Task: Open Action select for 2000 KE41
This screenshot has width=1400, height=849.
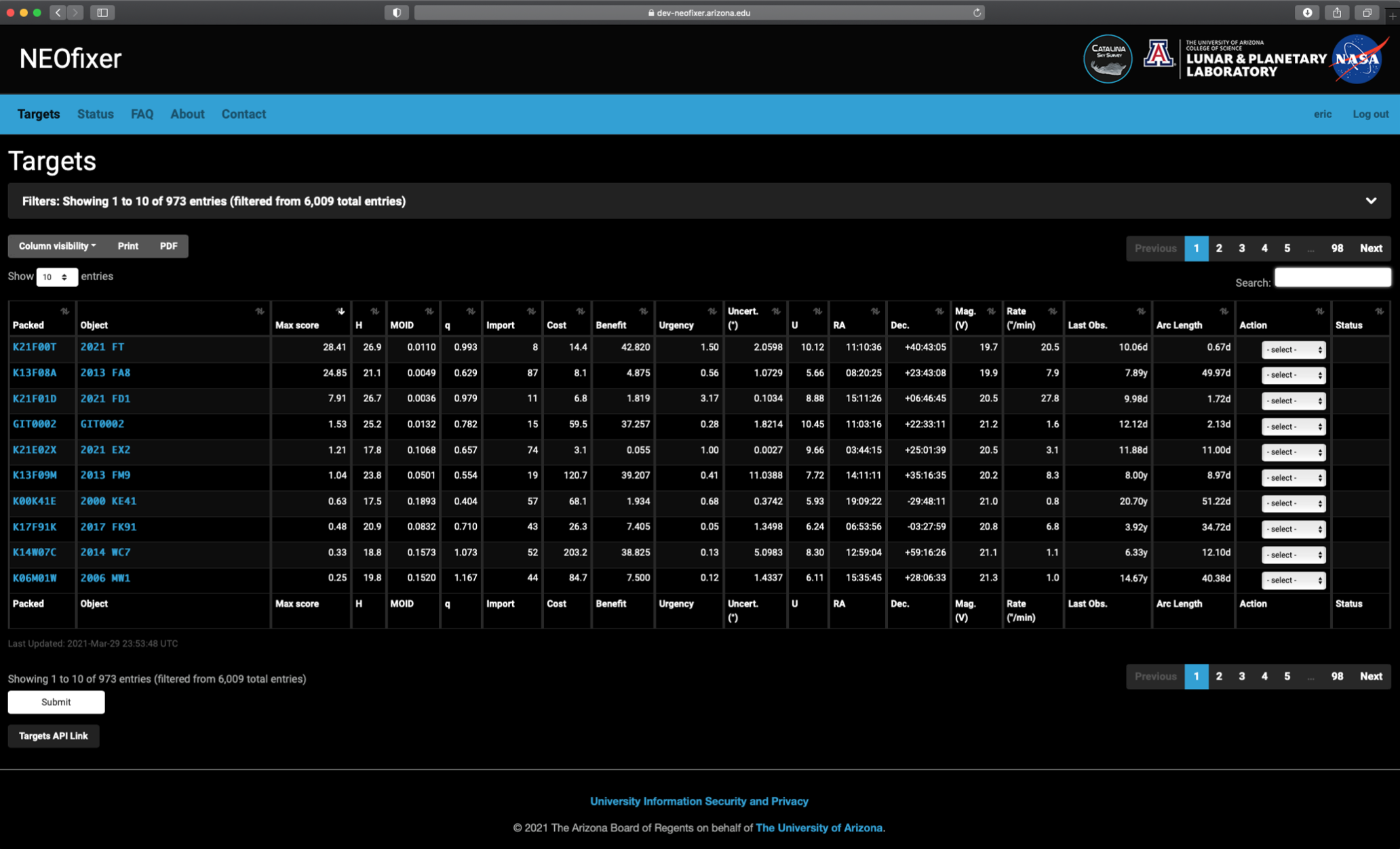Action: 1293,503
